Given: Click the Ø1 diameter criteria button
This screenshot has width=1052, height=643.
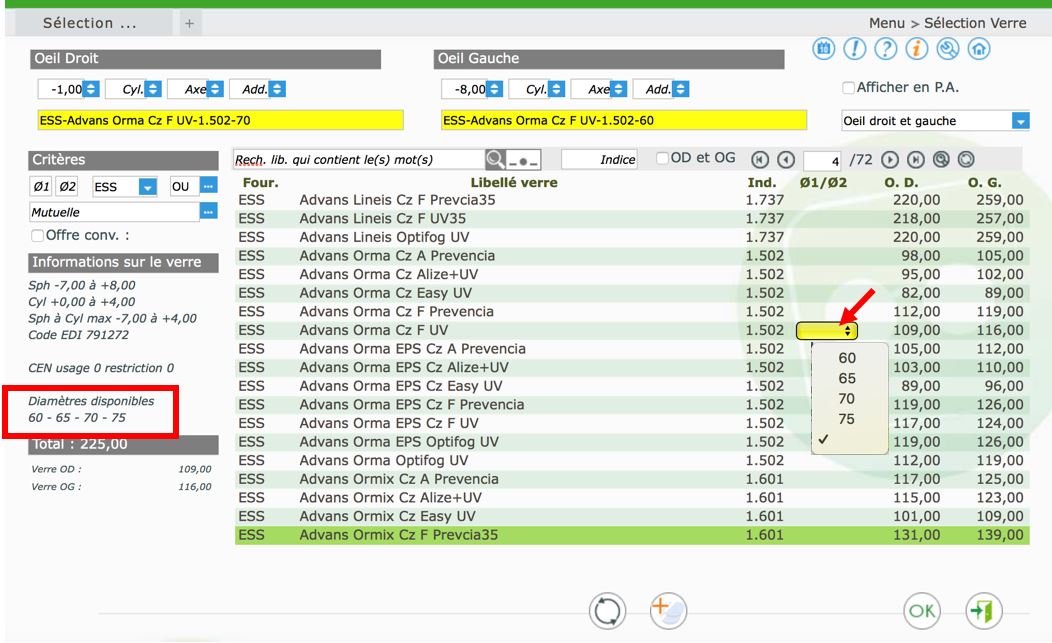Looking at the screenshot, I should (41, 187).
